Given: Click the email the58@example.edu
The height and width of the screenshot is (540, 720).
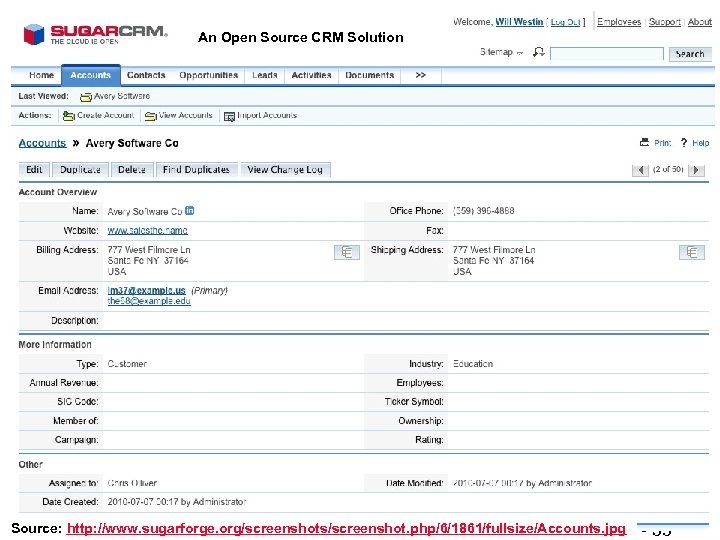Looking at the screenshot, I should point(149,301).
